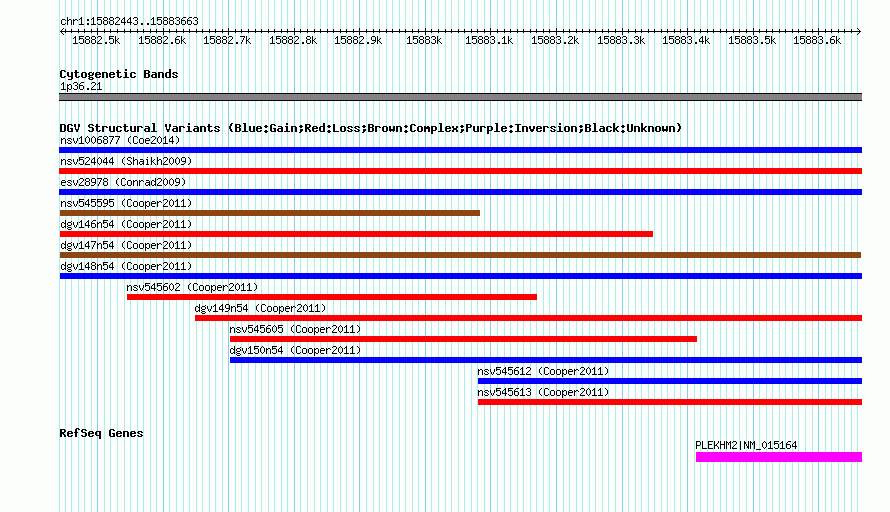Click the chr1:15882443..15883663 coordinate text
This screenshot has height=512, width=890.
coord(129,21)
